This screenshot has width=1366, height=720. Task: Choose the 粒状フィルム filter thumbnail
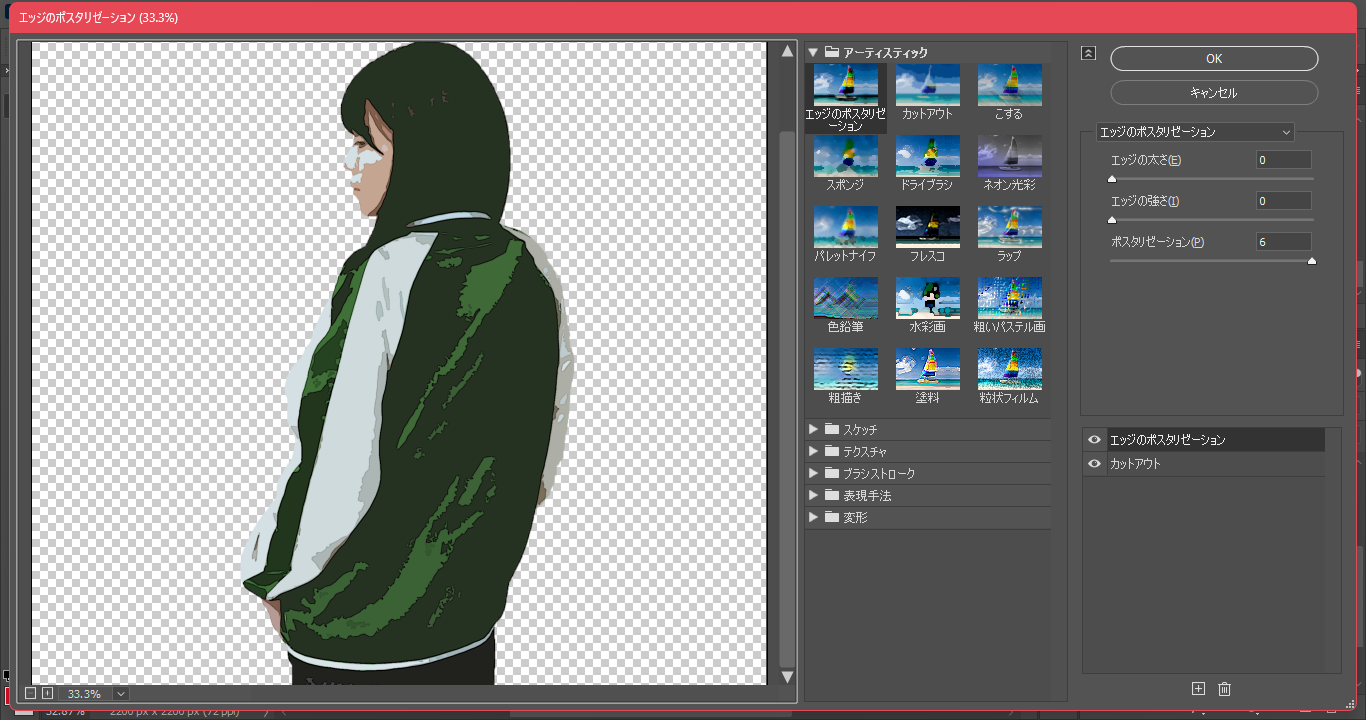(1009, 370)
